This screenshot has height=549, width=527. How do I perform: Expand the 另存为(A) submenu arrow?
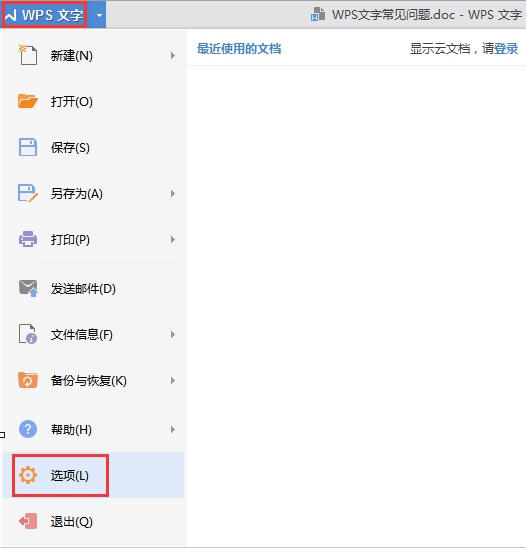(x=173, y=193)
